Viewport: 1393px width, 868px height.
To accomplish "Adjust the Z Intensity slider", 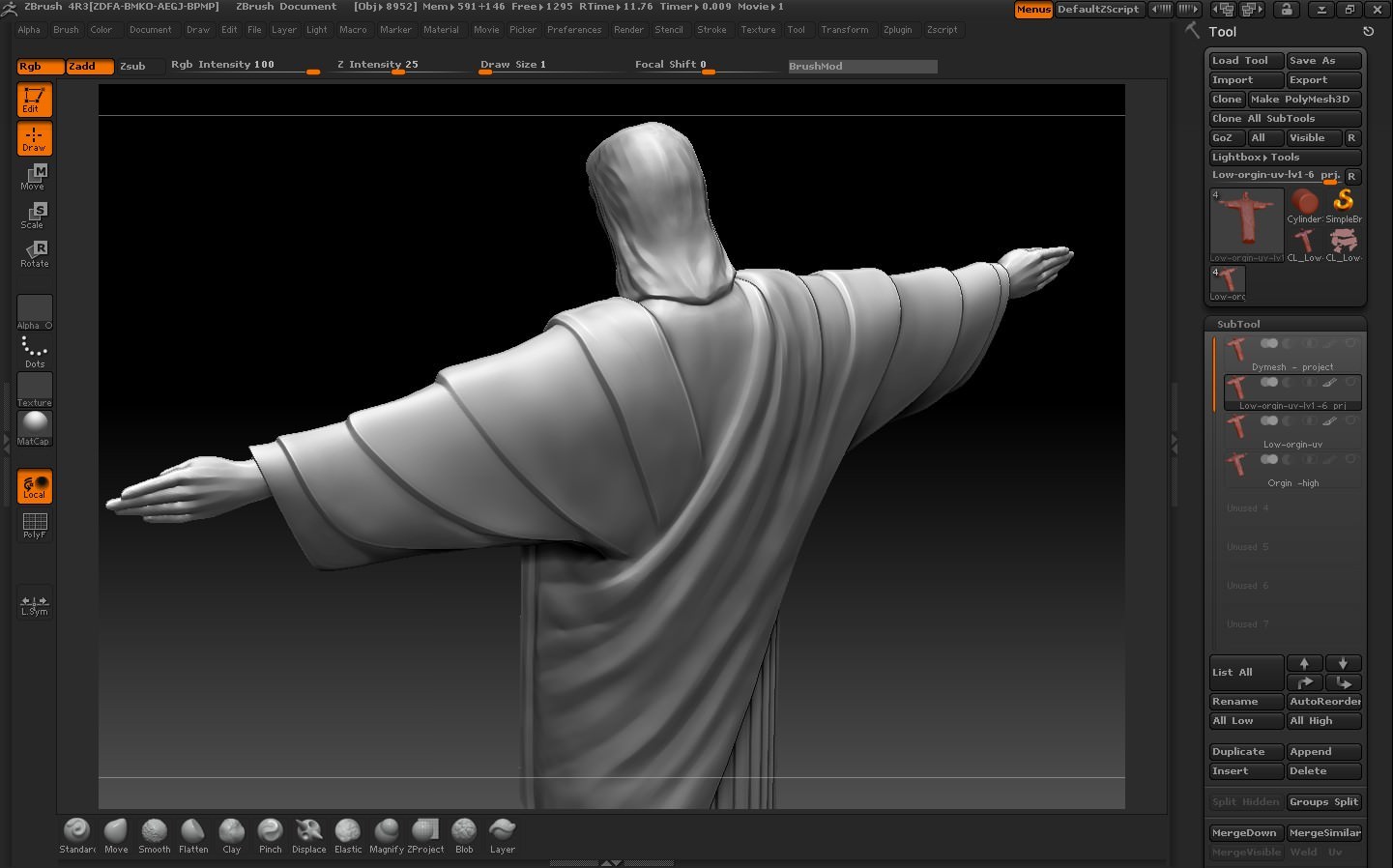I will 398,66.
